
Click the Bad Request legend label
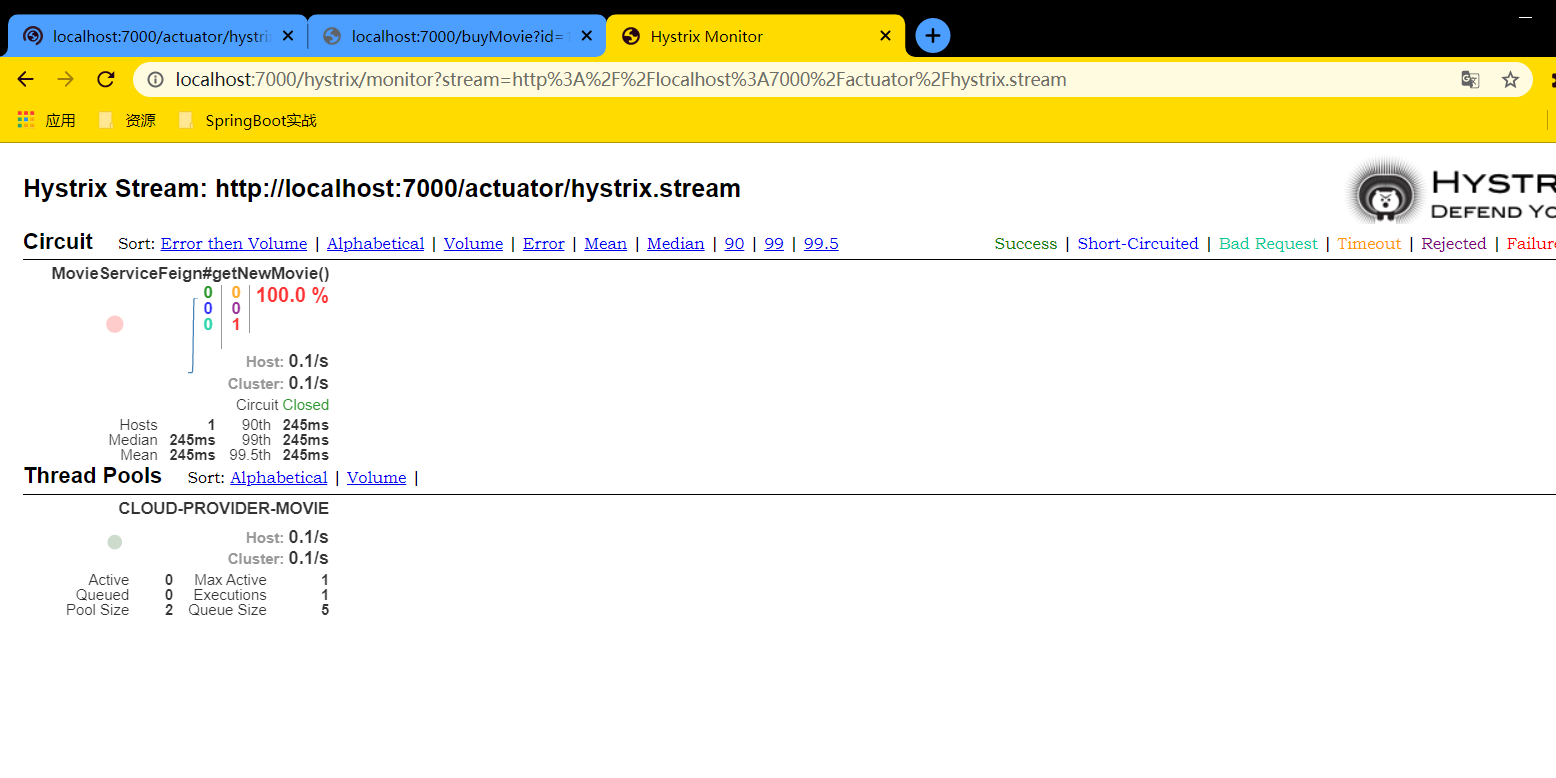(1269, 244)
